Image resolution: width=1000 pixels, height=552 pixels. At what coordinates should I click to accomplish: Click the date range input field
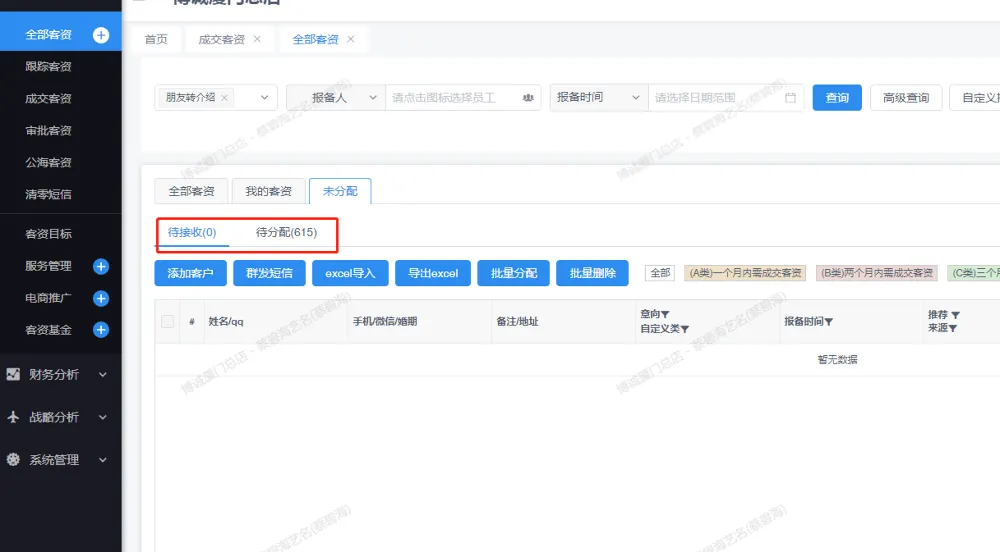715,98
